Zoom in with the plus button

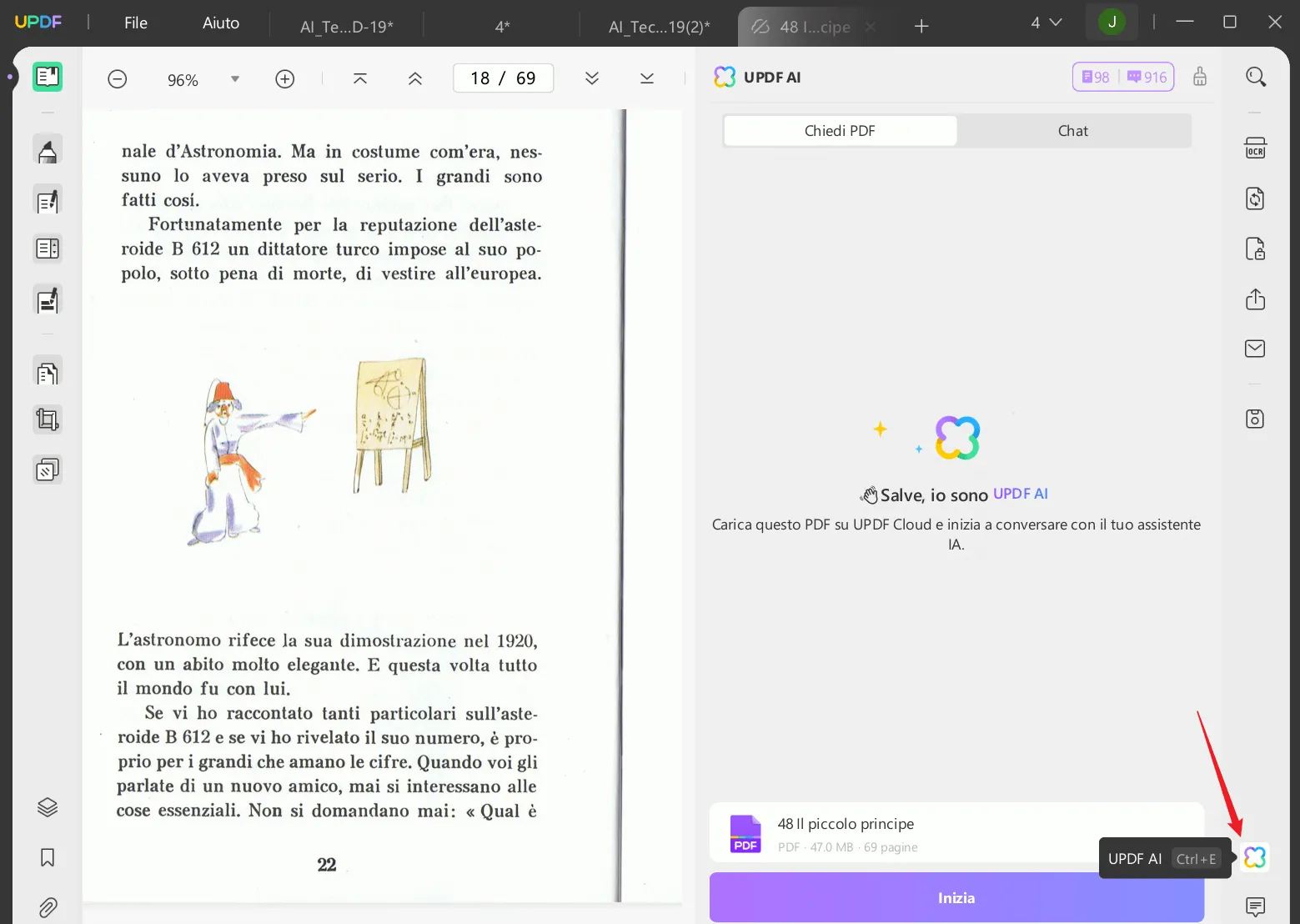tap(285, 79)
